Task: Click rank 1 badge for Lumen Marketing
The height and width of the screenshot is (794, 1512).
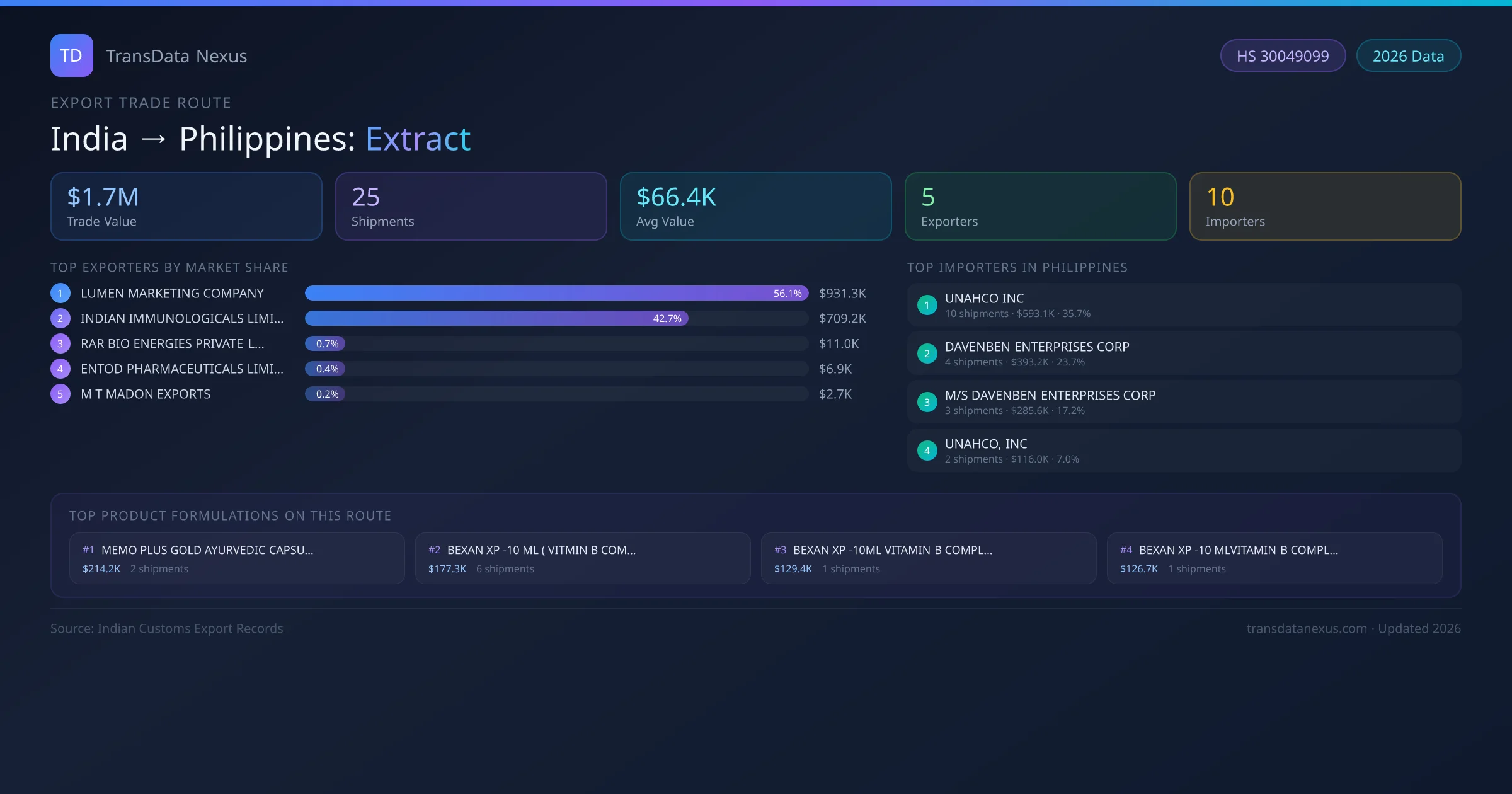Action: [60, 293]
